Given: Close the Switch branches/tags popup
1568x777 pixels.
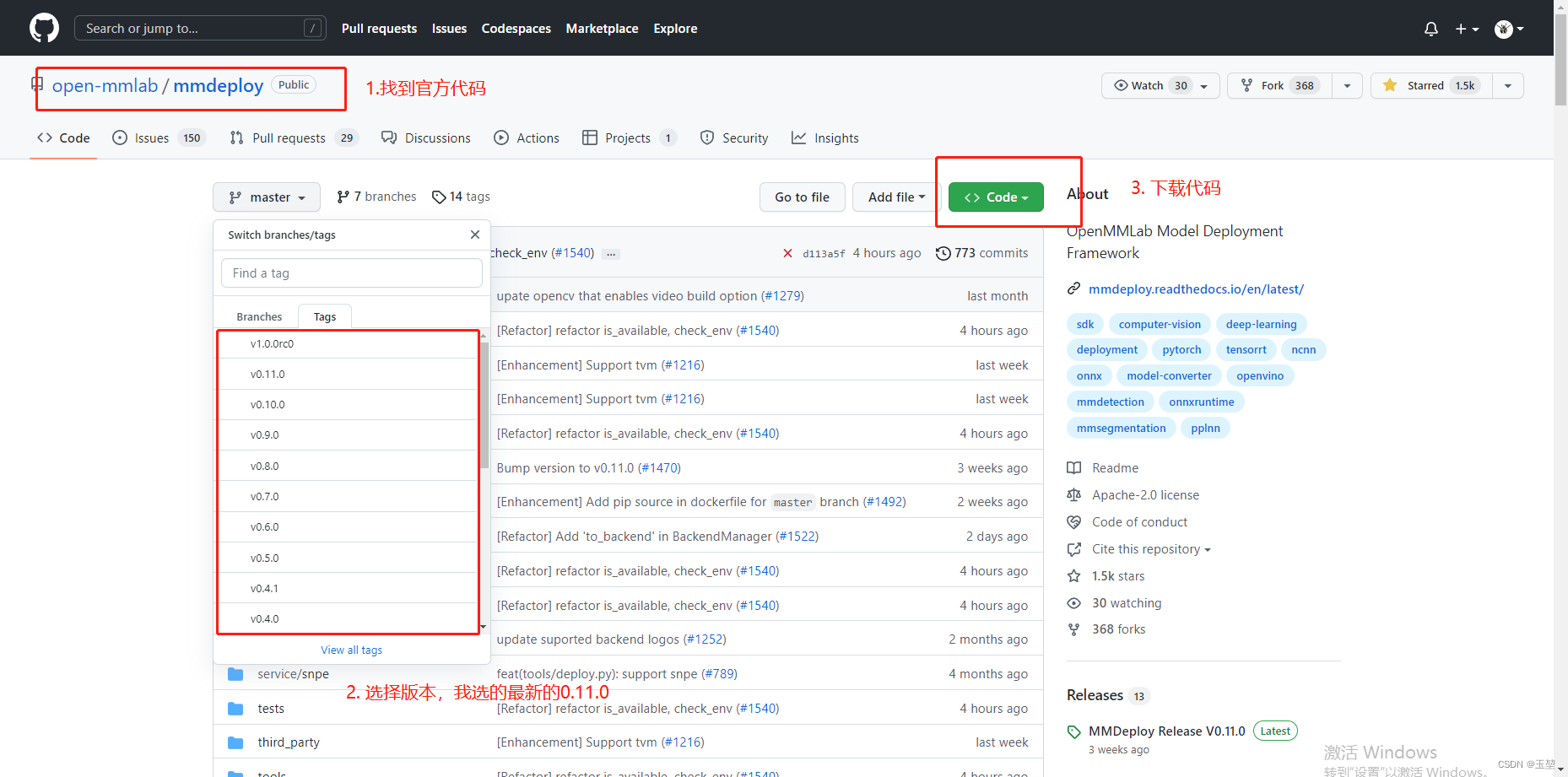Looking at the screenshot, I should click(475, 235).
